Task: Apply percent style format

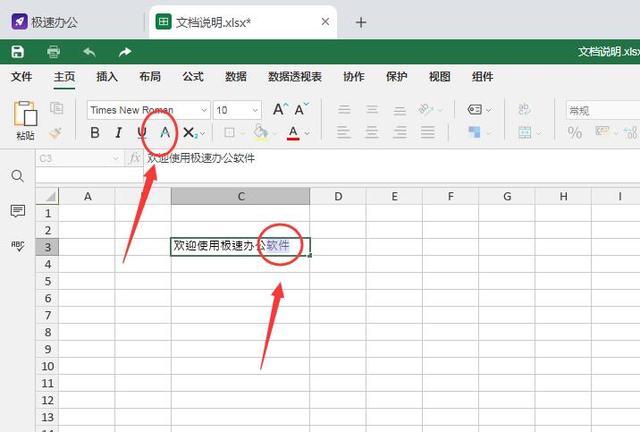Action: 575,132
